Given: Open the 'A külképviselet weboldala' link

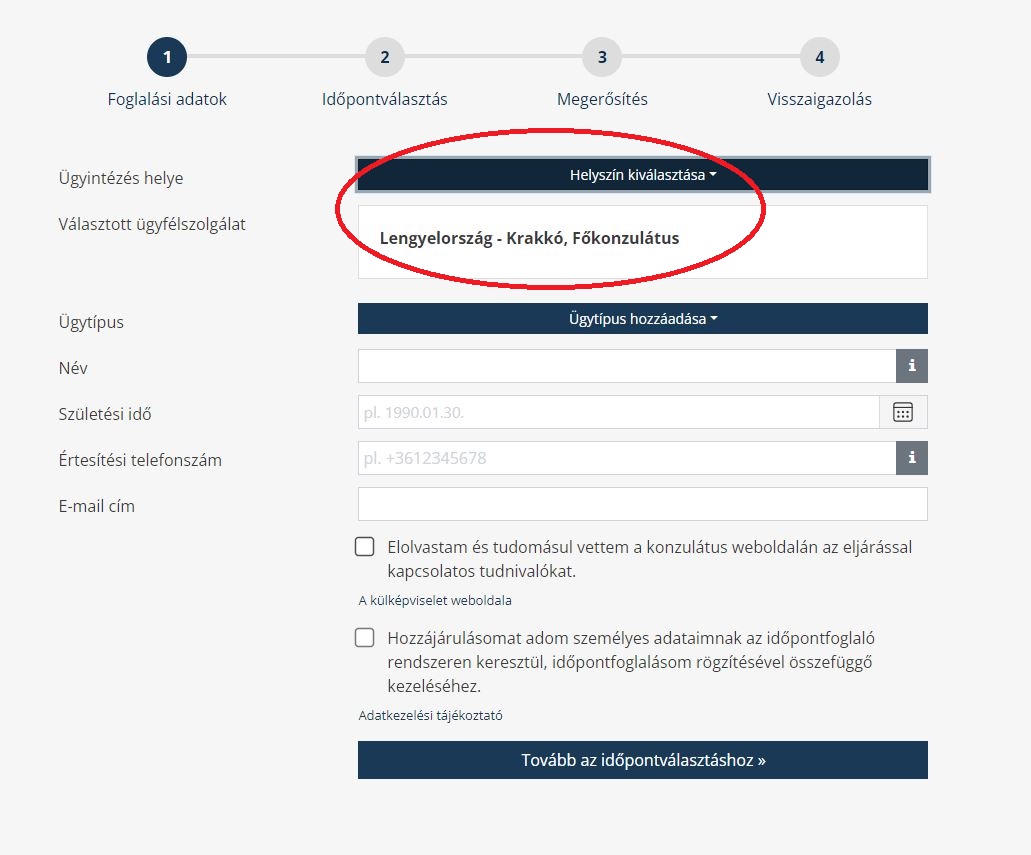Looking at the screenshot, I should [435, 600].
